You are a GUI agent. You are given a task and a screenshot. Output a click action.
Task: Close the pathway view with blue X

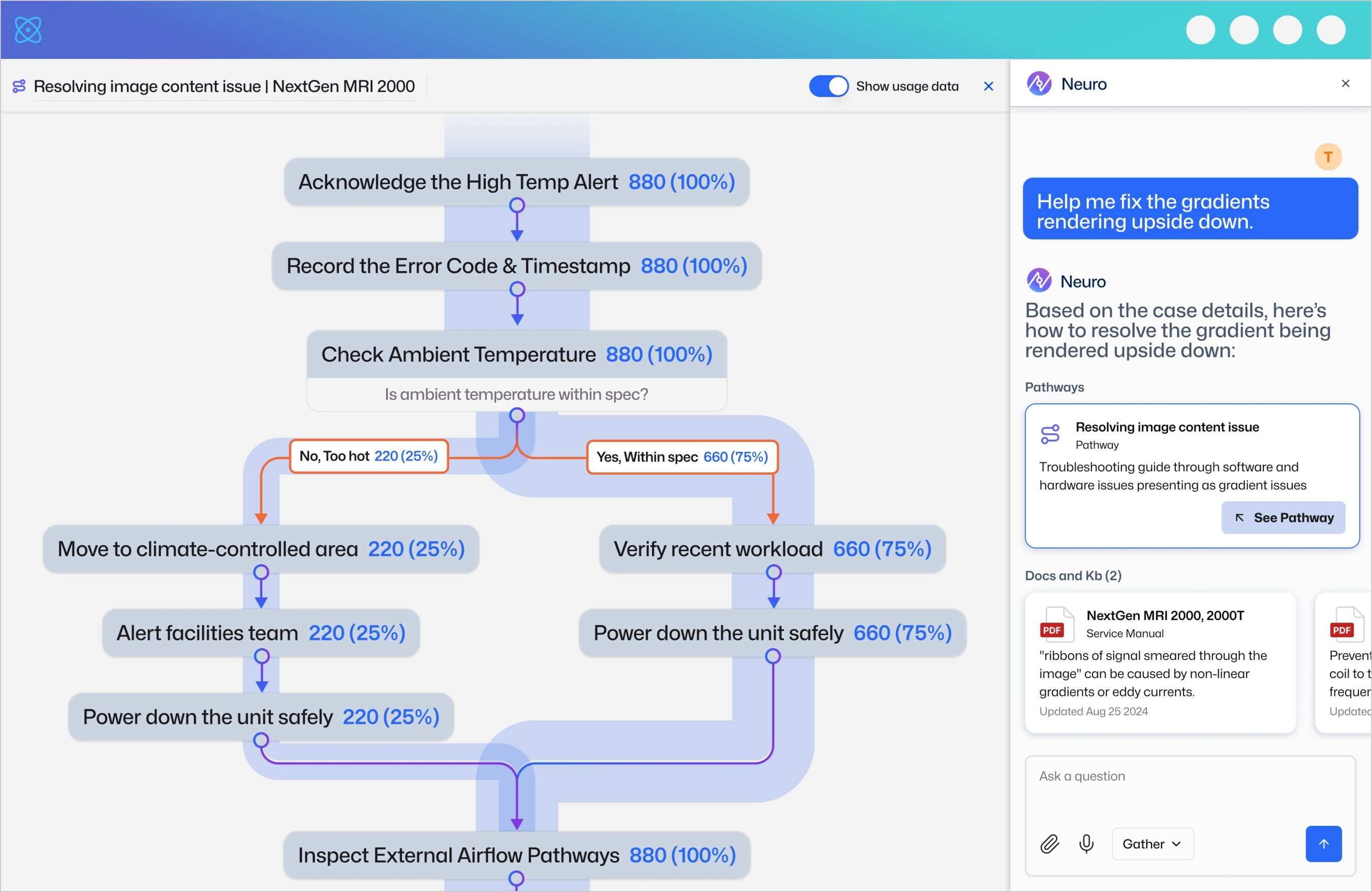[x=988, y=86]
